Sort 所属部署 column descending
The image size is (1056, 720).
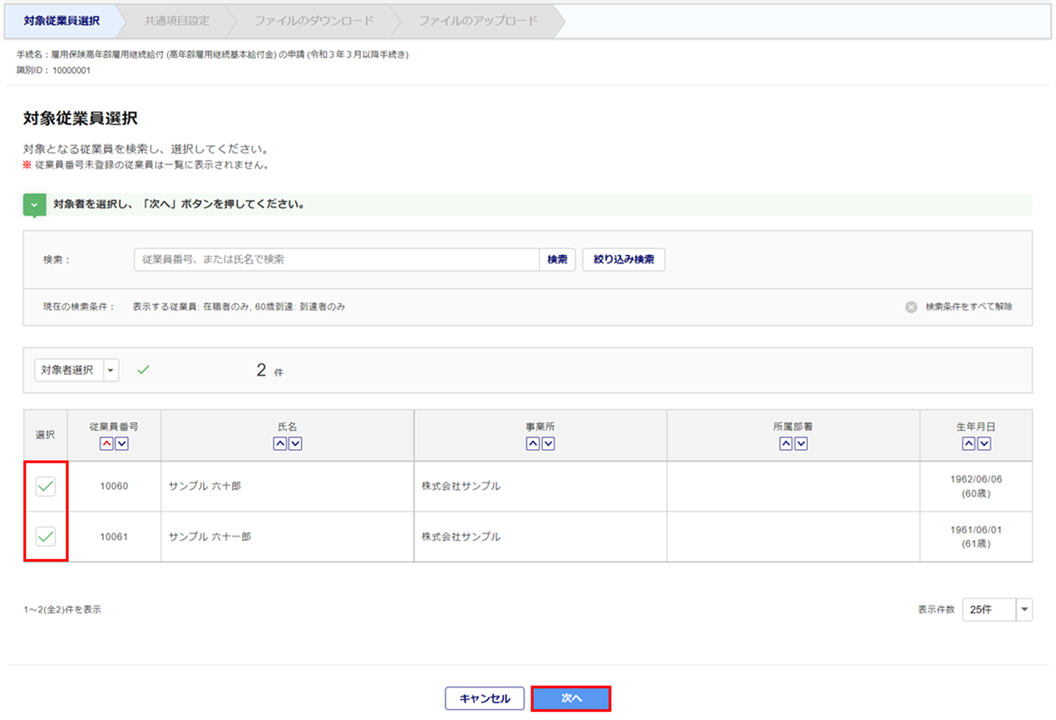[x=801, y=443]
